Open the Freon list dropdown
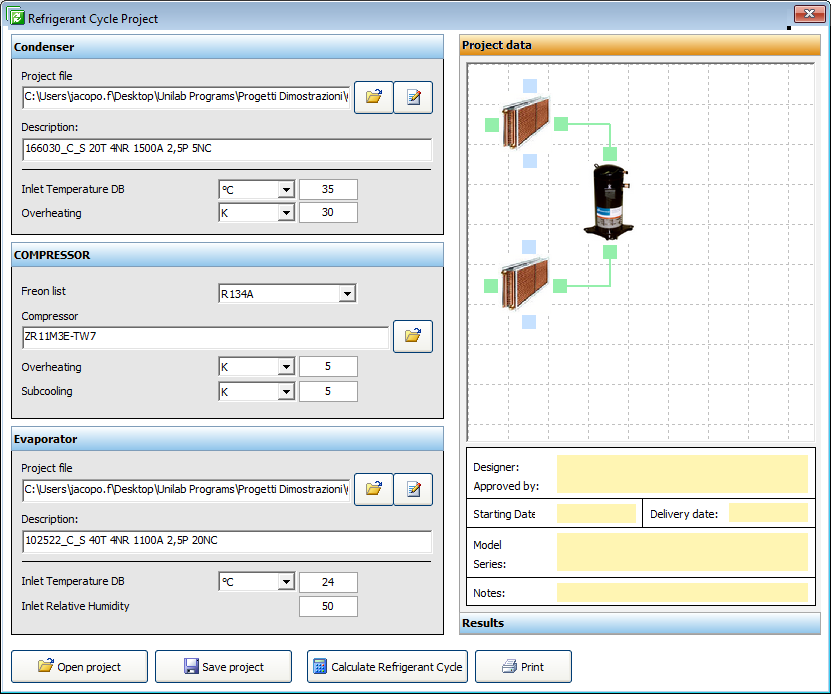This screenshot has width=831, height=694. [x=346, y=293]
